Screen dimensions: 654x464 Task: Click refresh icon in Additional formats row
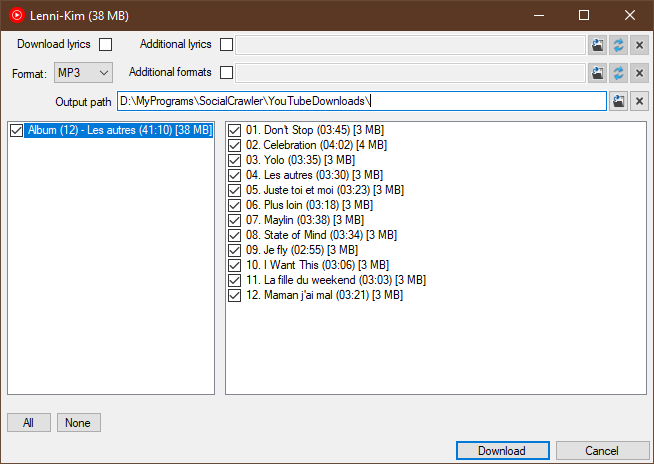point(619,73)
